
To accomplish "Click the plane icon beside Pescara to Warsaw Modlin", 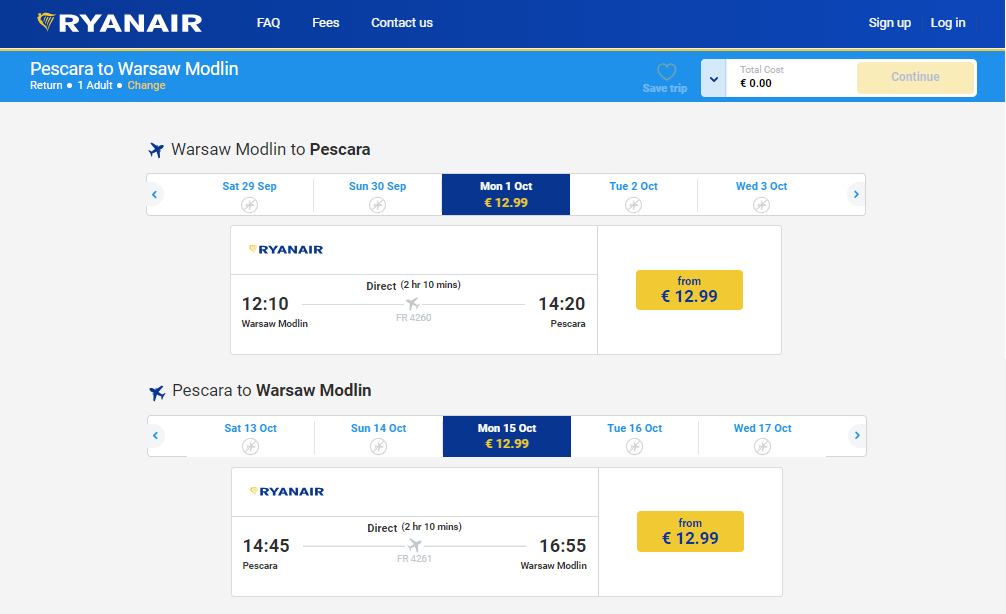I will (157, 392).
